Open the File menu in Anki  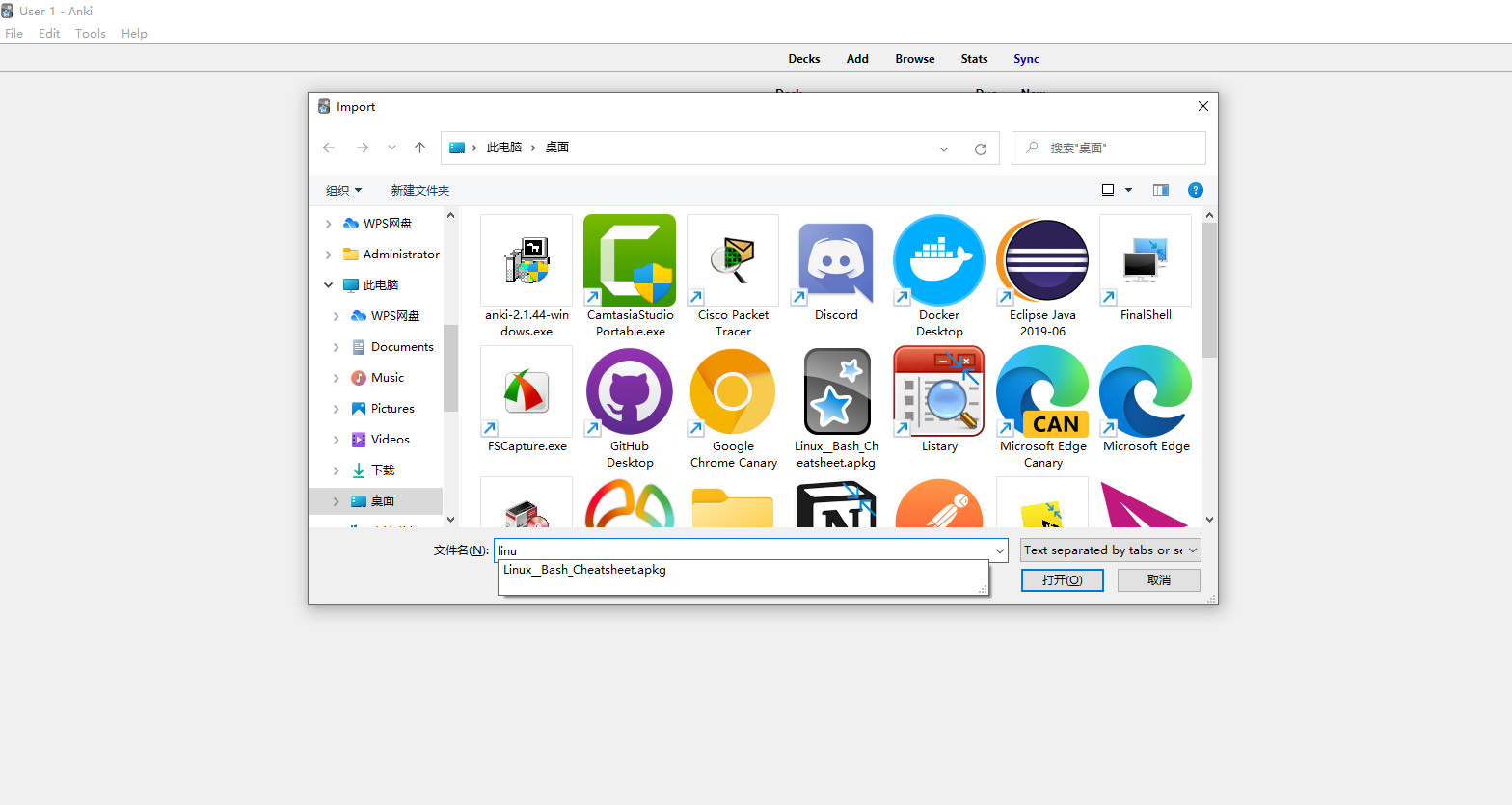[14, 33]
